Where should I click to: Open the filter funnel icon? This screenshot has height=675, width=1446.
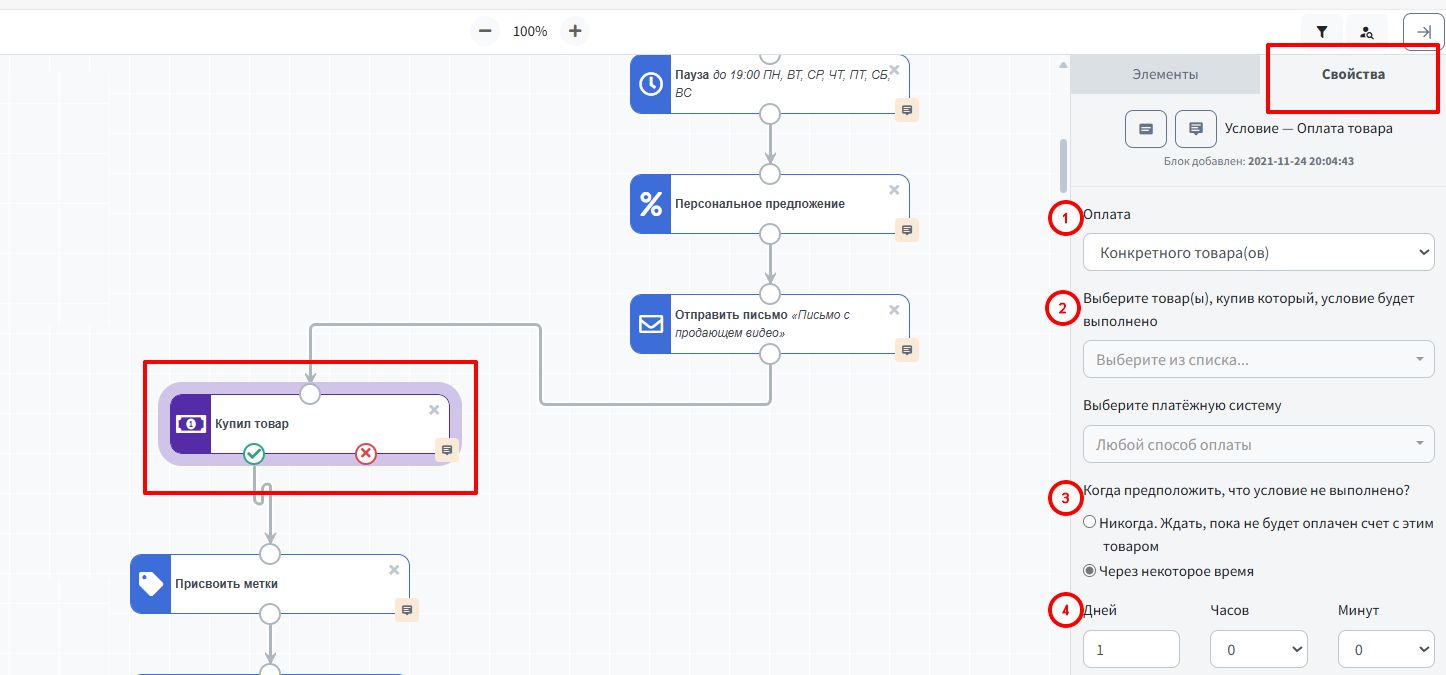(1322, 32)
